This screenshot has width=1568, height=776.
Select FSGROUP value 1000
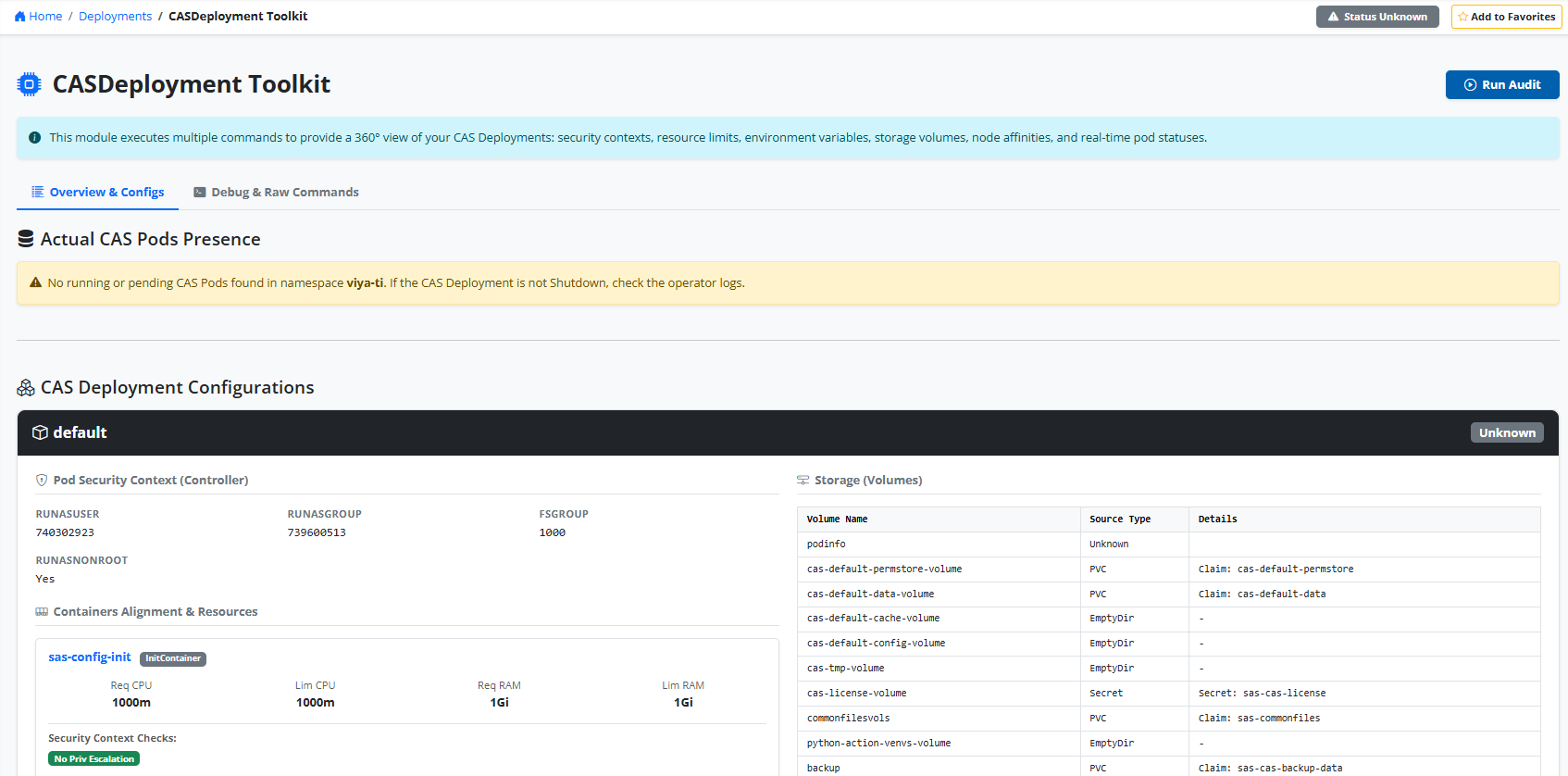tap(553, 532)
